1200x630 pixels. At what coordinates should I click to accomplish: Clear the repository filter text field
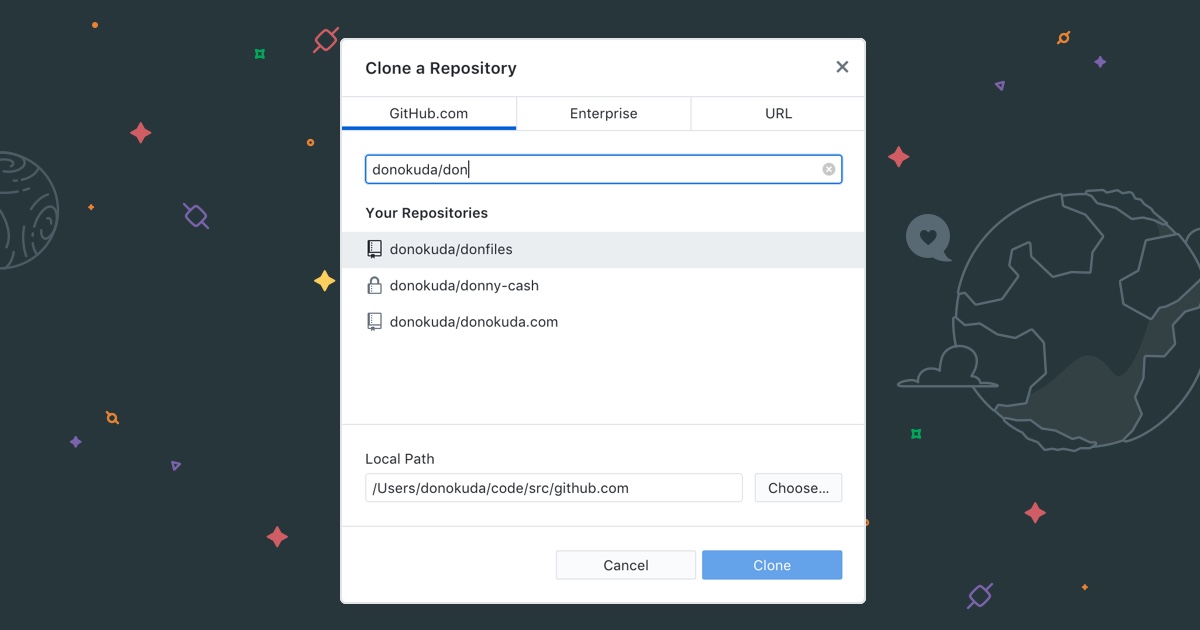[828, 169]
